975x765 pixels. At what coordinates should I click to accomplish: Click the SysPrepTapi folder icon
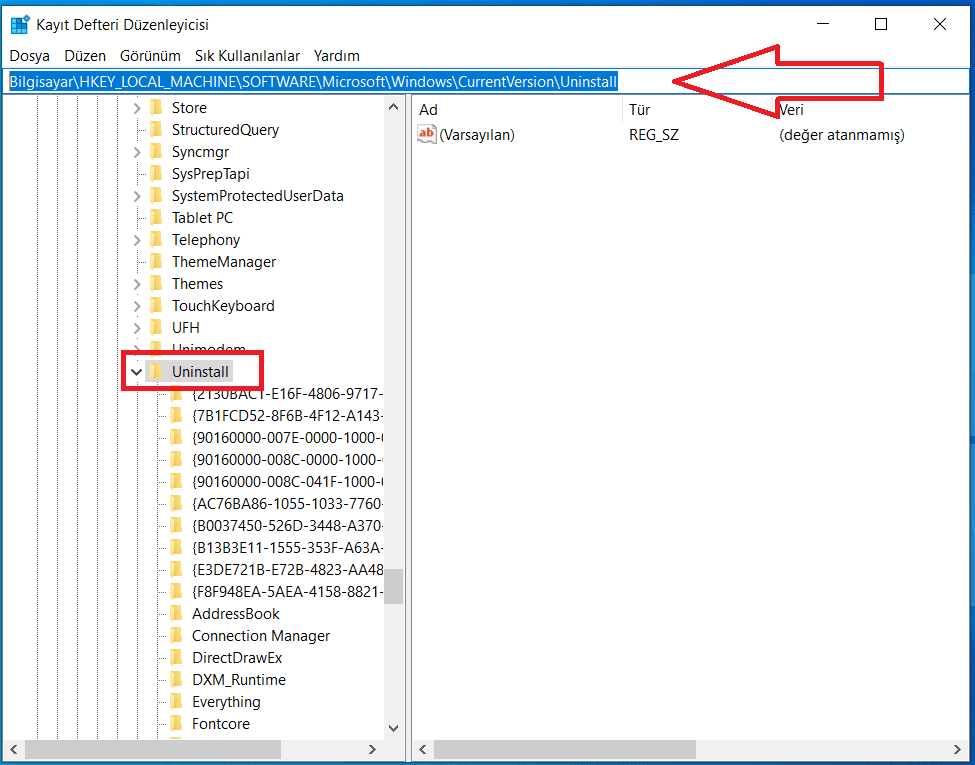click(157, 174)
